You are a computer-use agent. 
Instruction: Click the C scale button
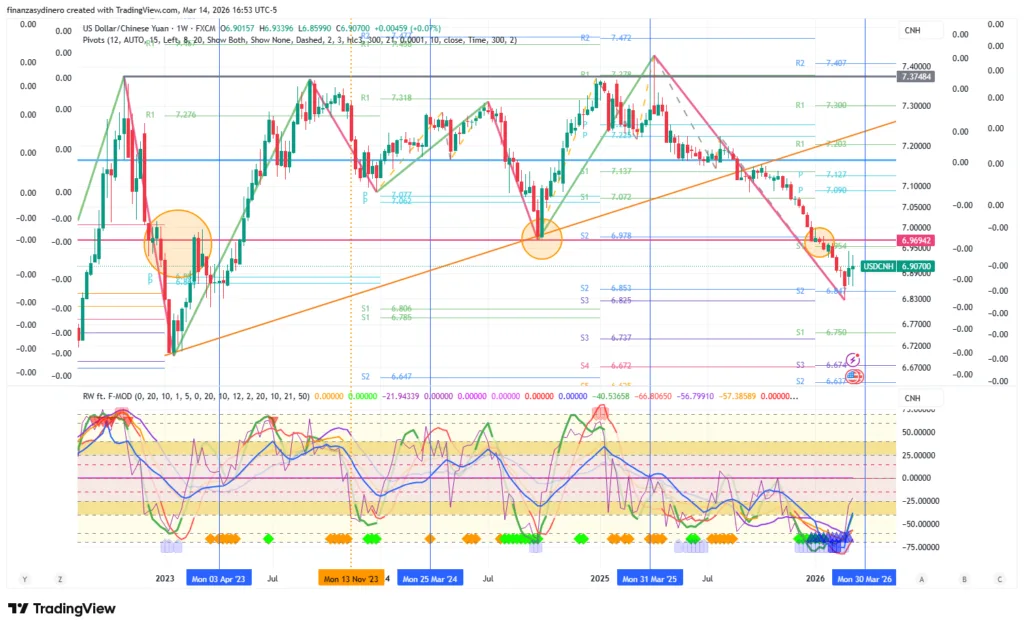coord(999,579)
